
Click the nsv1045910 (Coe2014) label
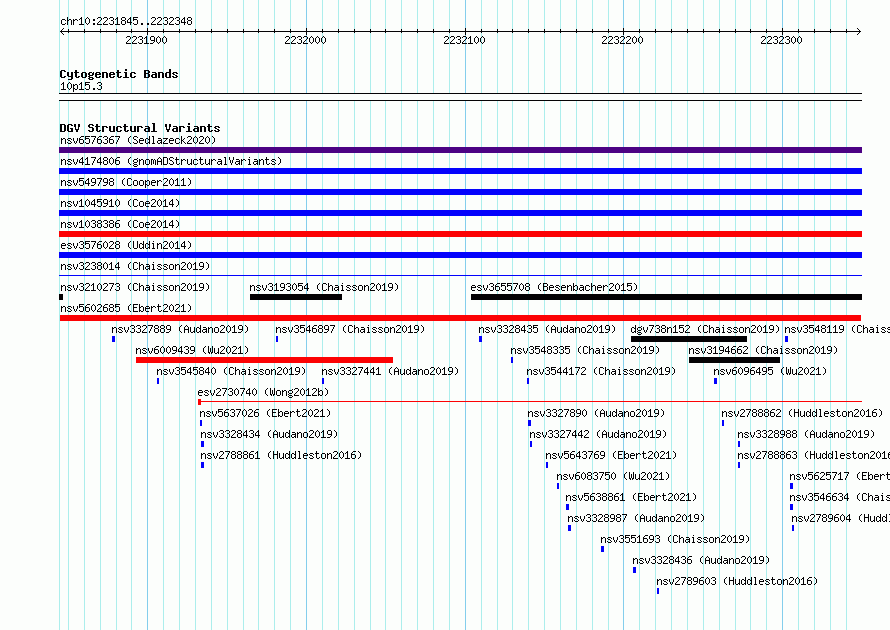[x=120, y=203]
